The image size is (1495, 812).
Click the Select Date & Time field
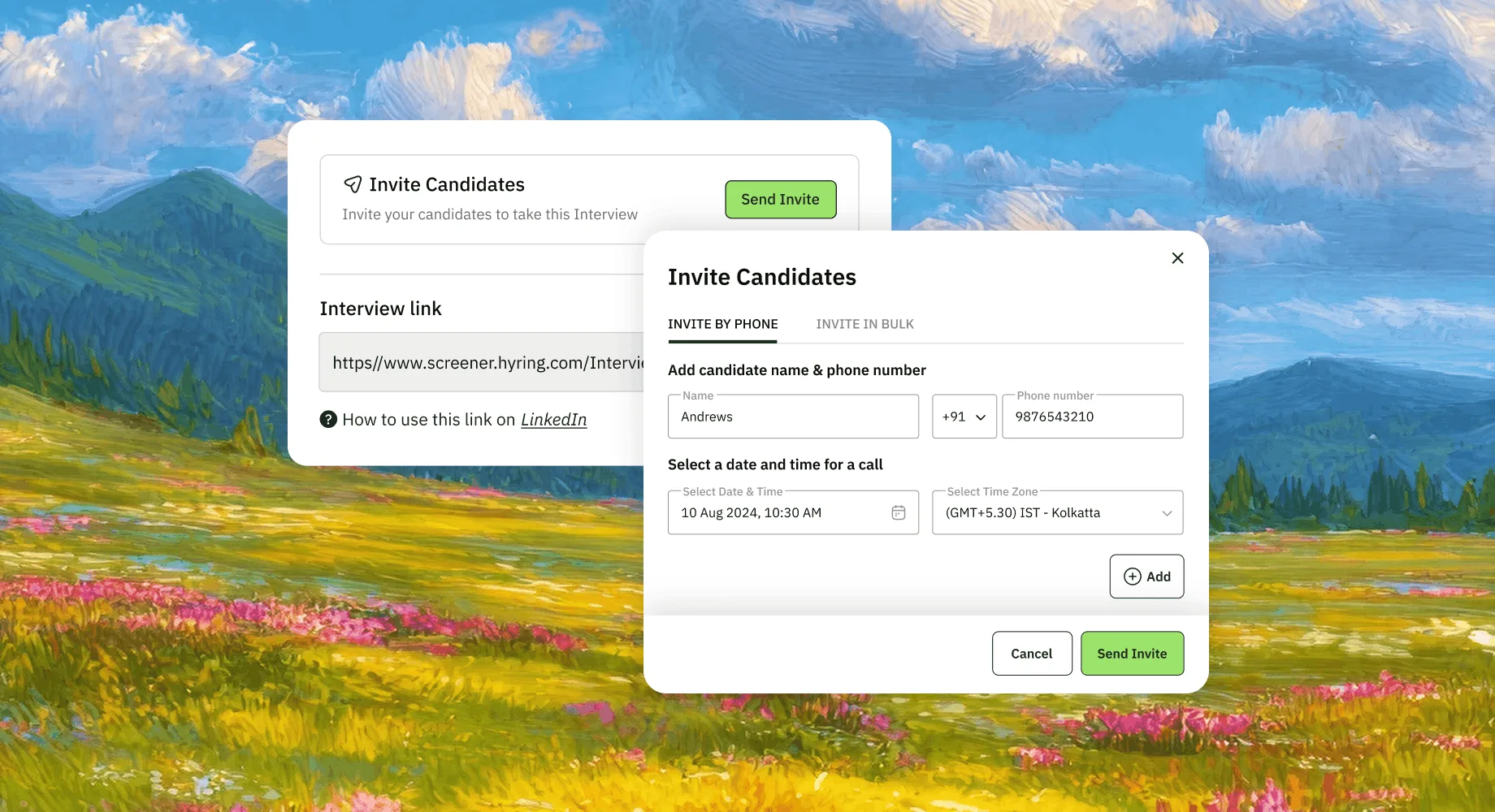793,512
